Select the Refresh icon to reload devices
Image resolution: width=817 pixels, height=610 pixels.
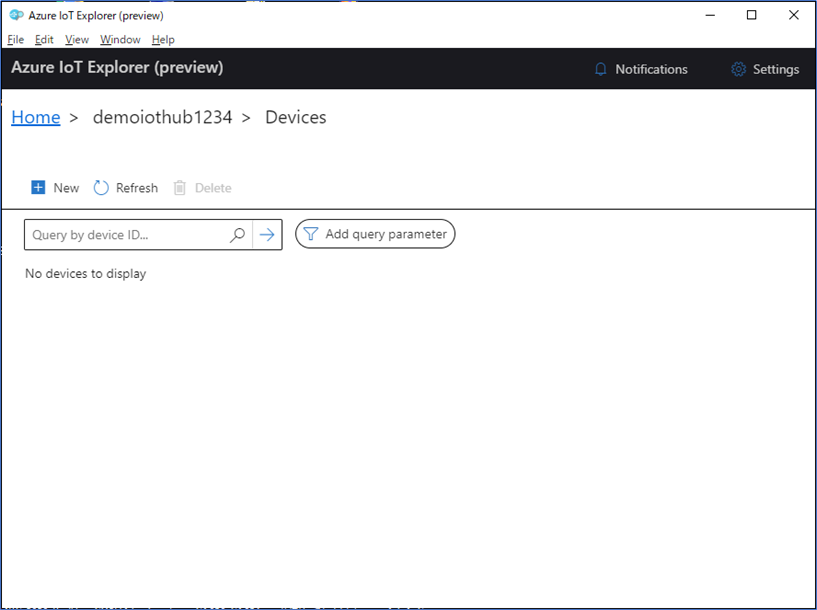click(x=101, y=188)
